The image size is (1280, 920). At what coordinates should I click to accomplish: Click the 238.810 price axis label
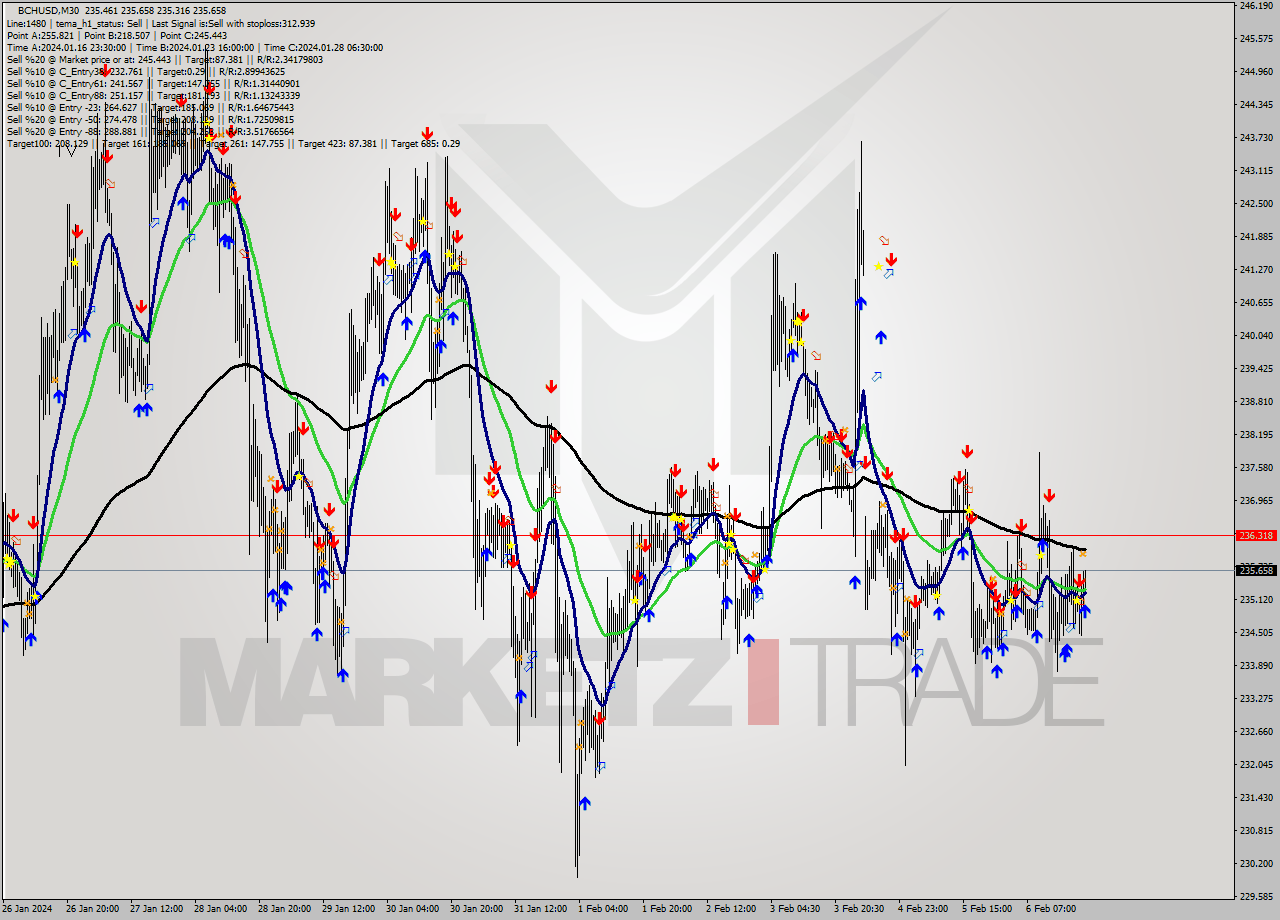tap(1256, 402)
